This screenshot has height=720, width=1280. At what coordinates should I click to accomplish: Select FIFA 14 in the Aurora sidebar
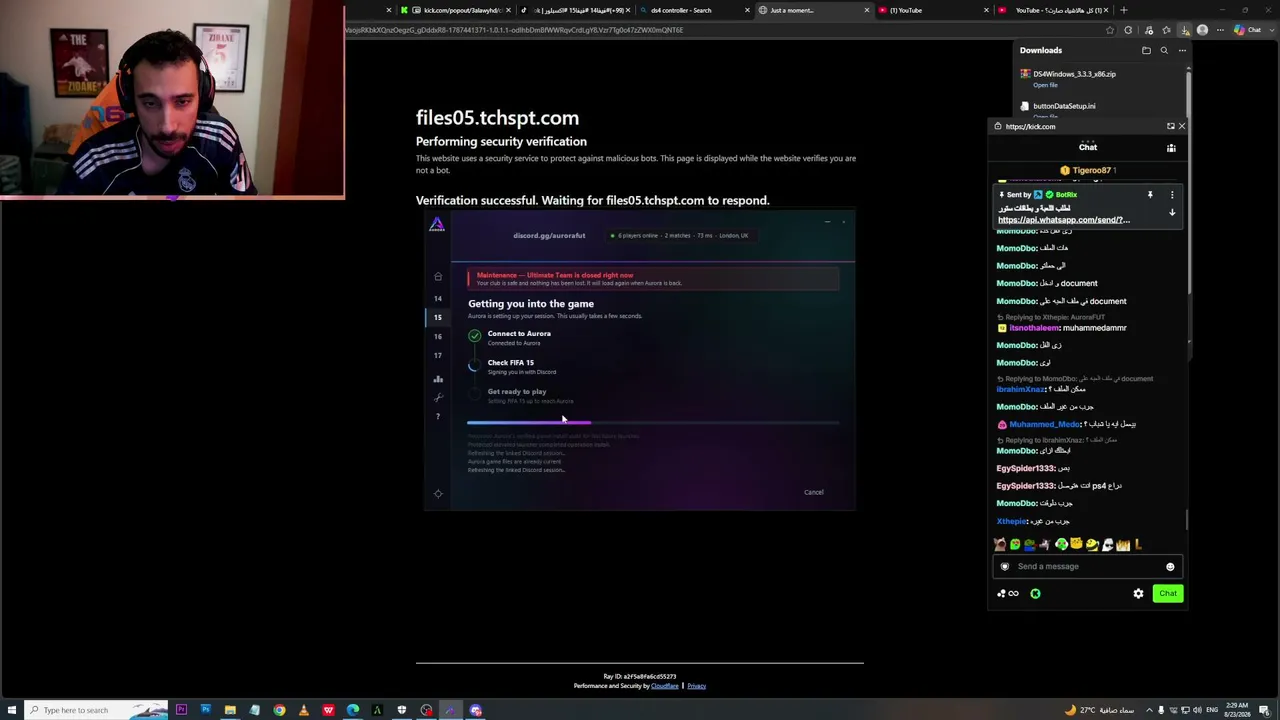[x=437, y=298]
